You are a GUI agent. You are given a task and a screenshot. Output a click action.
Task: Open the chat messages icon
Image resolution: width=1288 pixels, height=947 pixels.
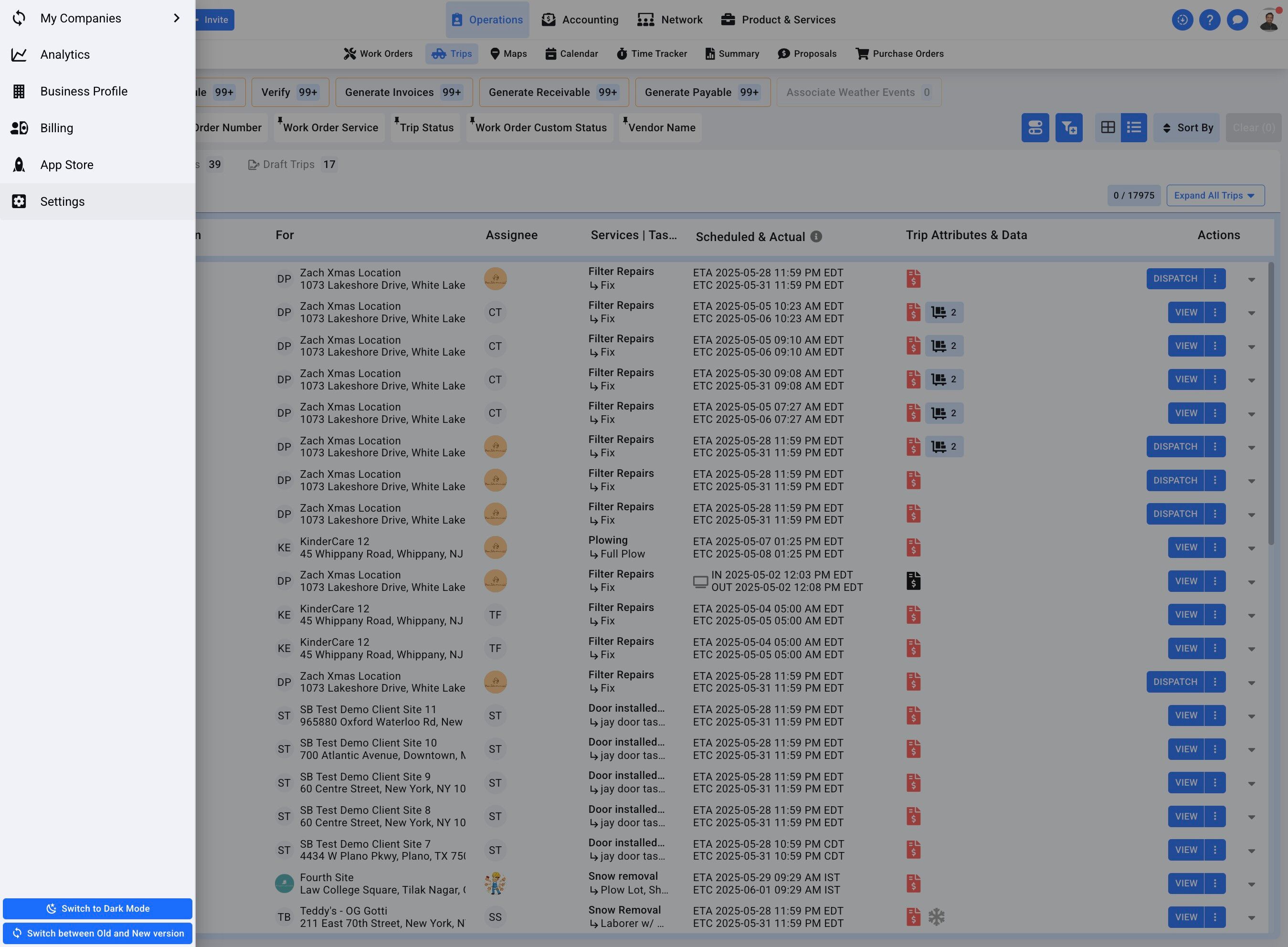click(1237, 20)
